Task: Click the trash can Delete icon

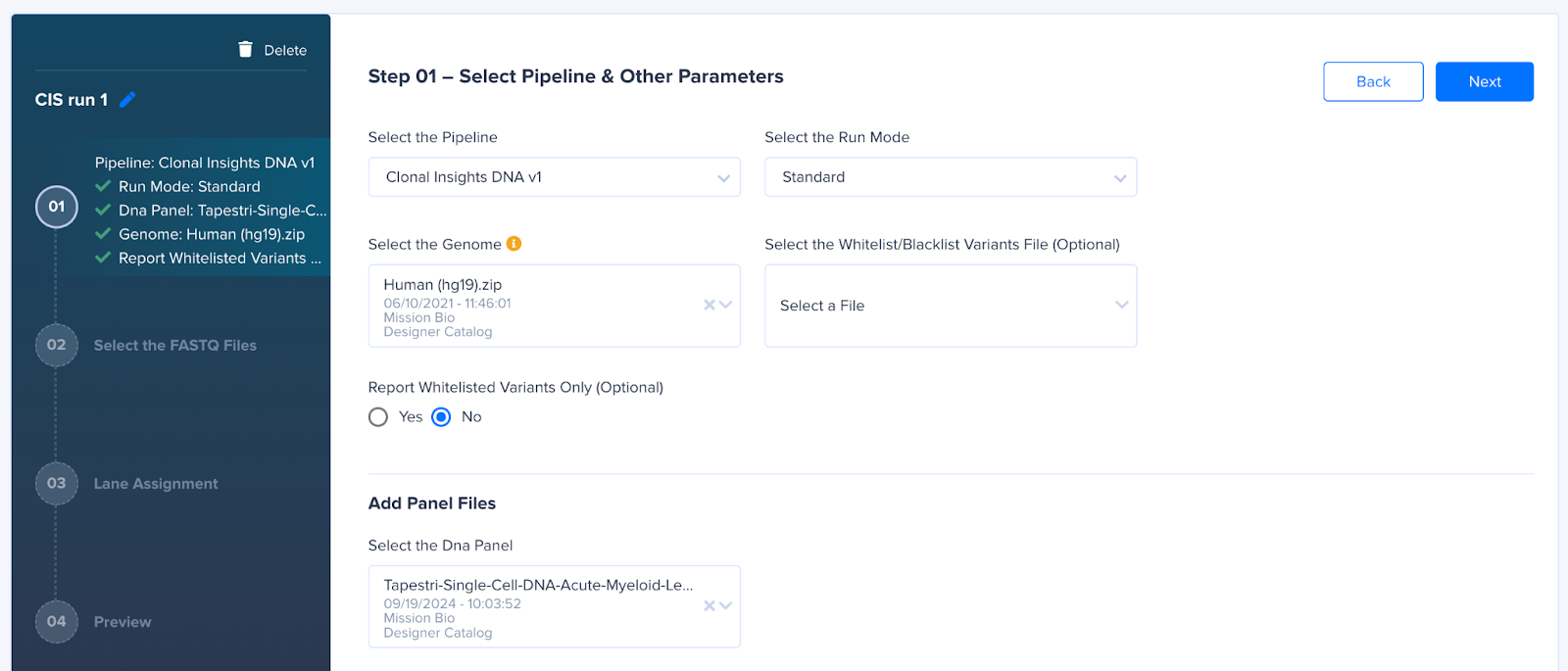Action: [x=245, y=49]
